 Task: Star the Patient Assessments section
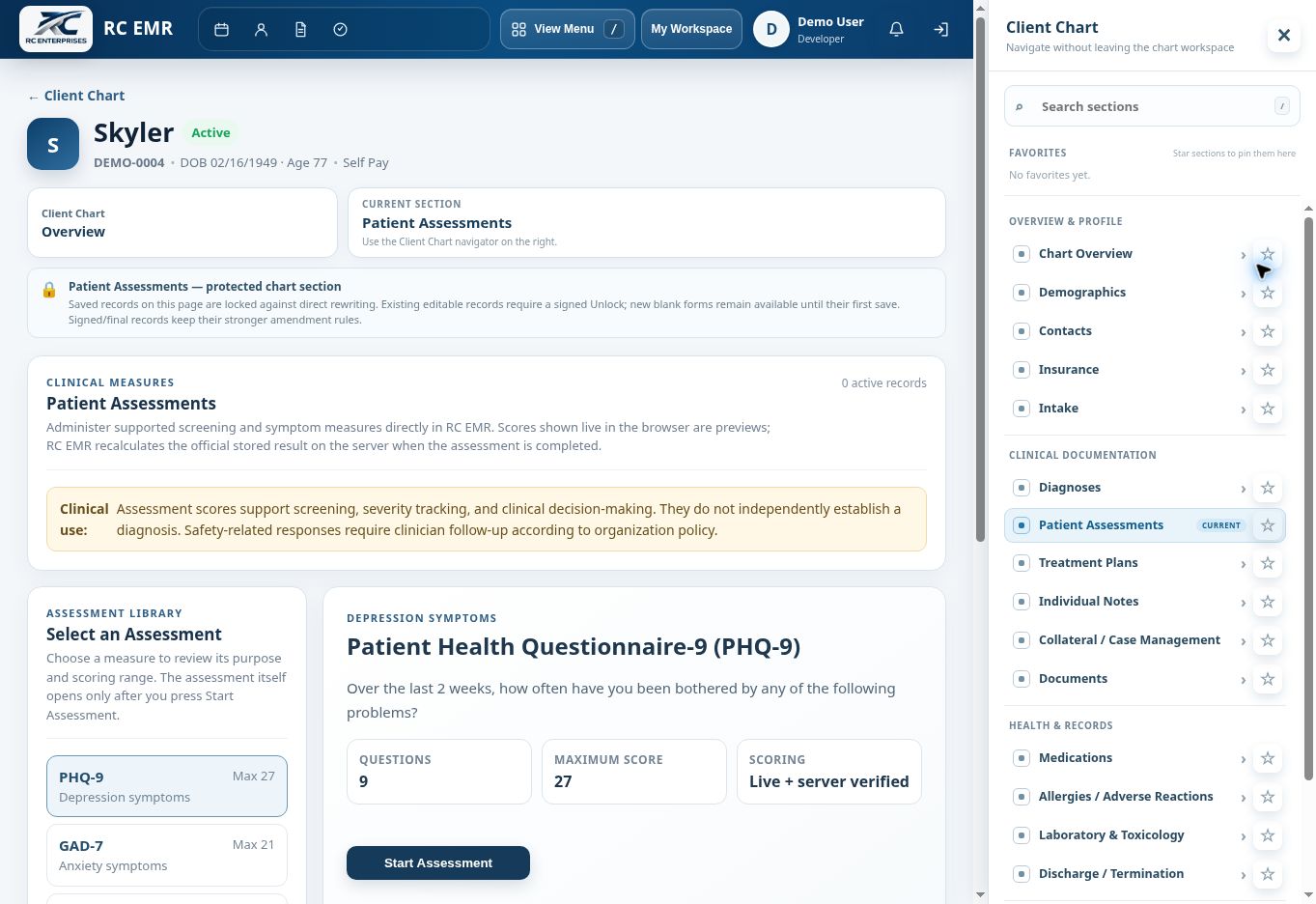pyautogui.click(x=1268, y=525)
